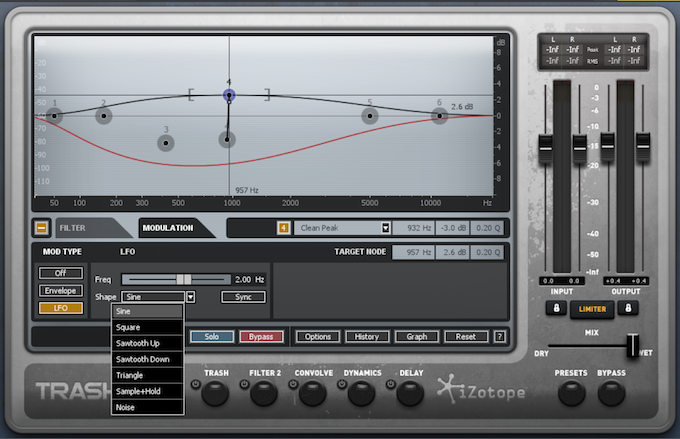This screenshot has width=680, height=439.
Task: Toggle the red Bypass module button
Action: pyautogui.click(x=261, y=337)
